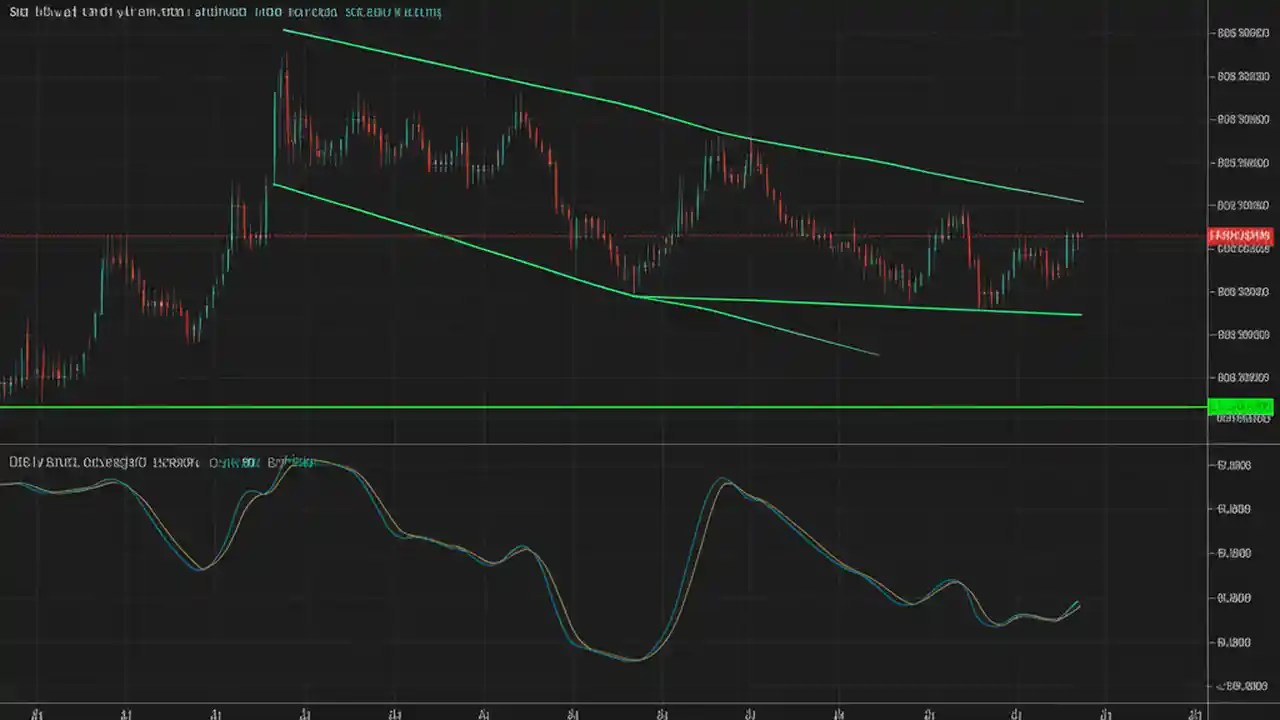The width and height of the screenshot is (1280, 720).
Task: Select the red last-price tag on the price axis
Action: [x=1240, y=236]
